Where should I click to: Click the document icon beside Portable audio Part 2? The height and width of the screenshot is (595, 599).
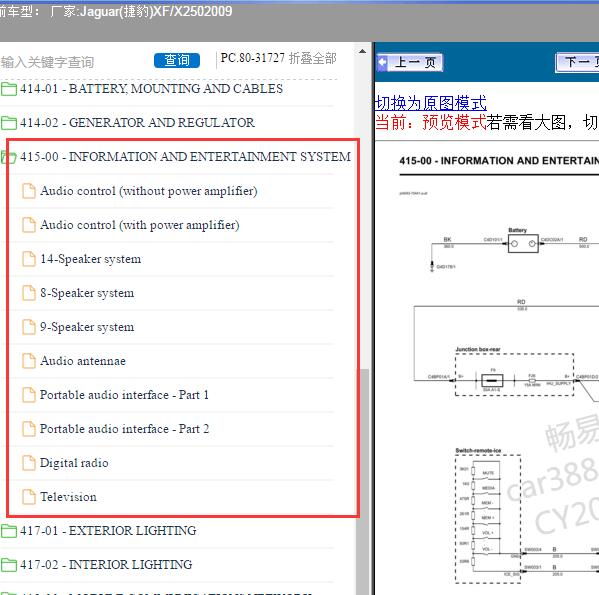coord(29,429)
